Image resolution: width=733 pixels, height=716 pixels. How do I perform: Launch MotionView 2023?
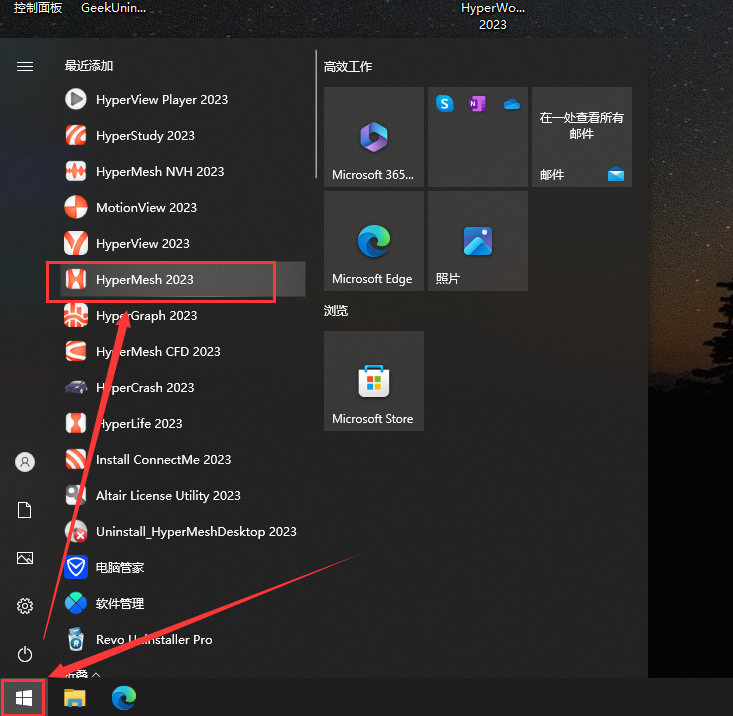[146, 208]
